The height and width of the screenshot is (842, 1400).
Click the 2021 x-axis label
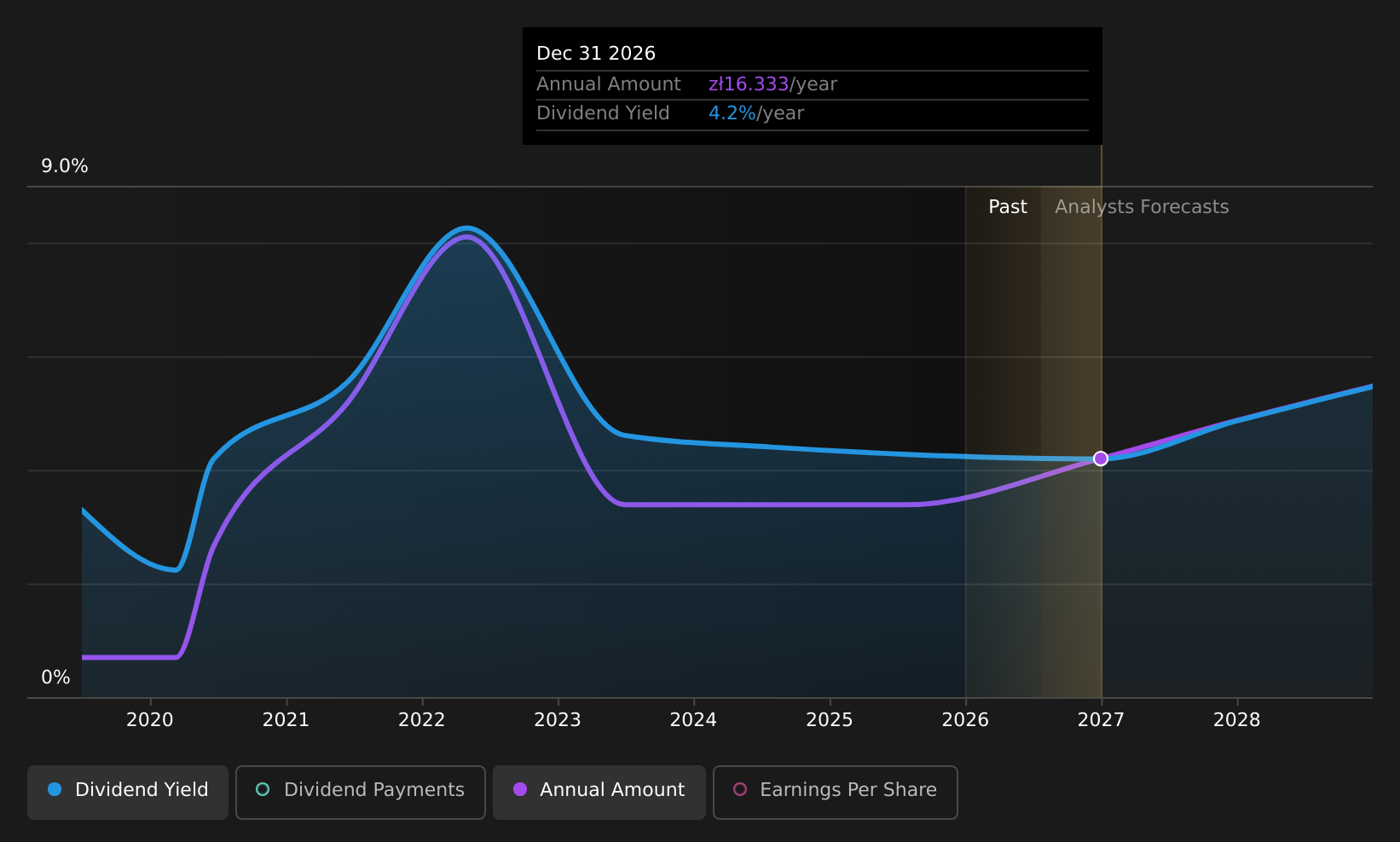(286, 720)
